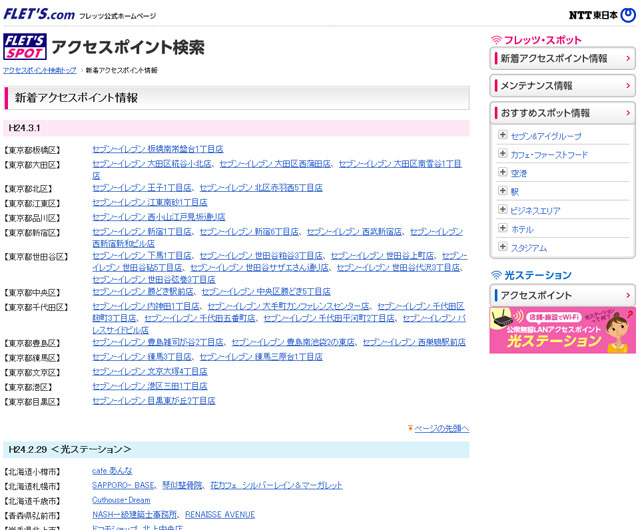Open セブン-イレブン 港区三田1丁目店 link
The height and width of the screenshot is (530, 640).
[x=150, y=386]
